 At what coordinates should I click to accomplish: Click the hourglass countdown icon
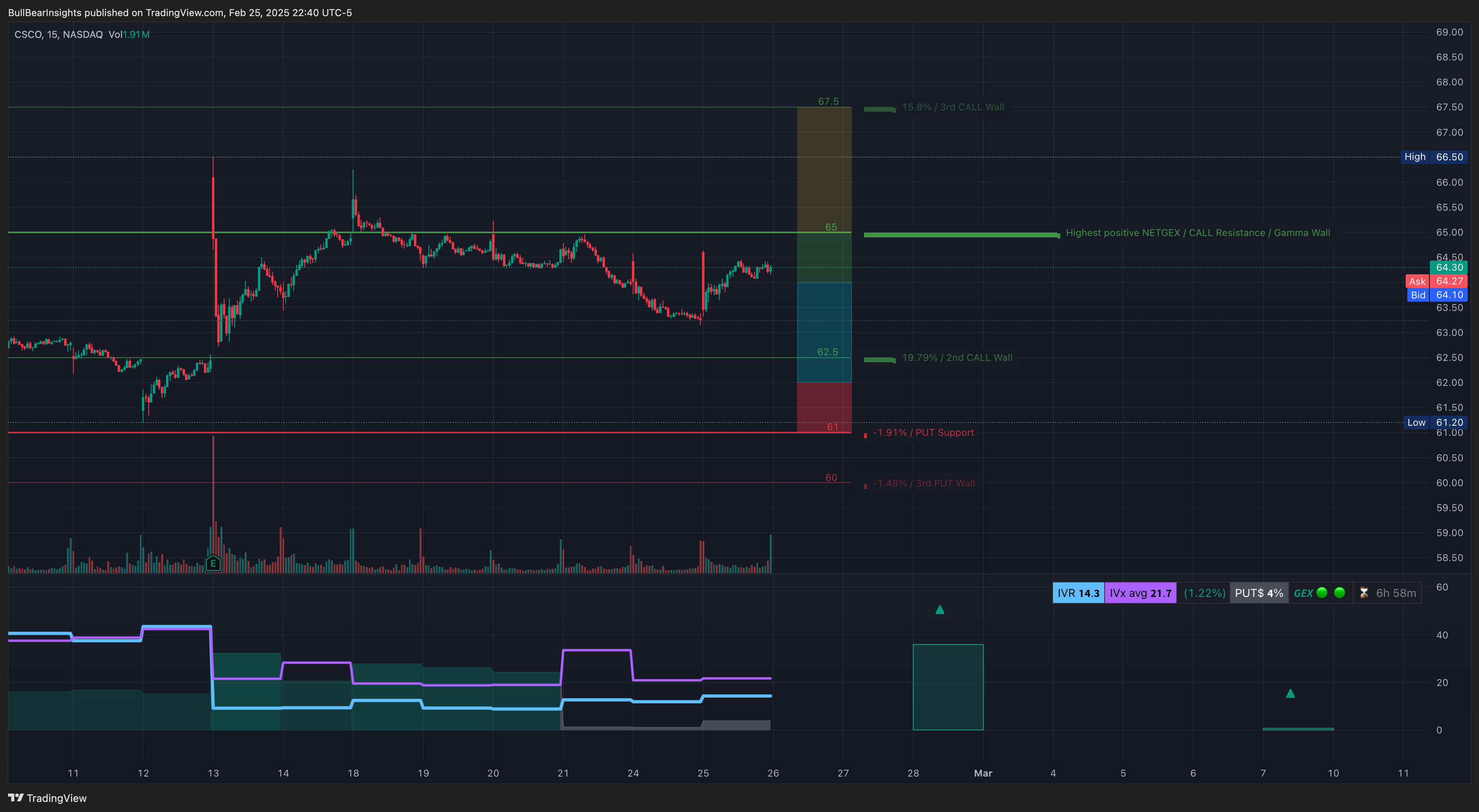[1364, 593]
